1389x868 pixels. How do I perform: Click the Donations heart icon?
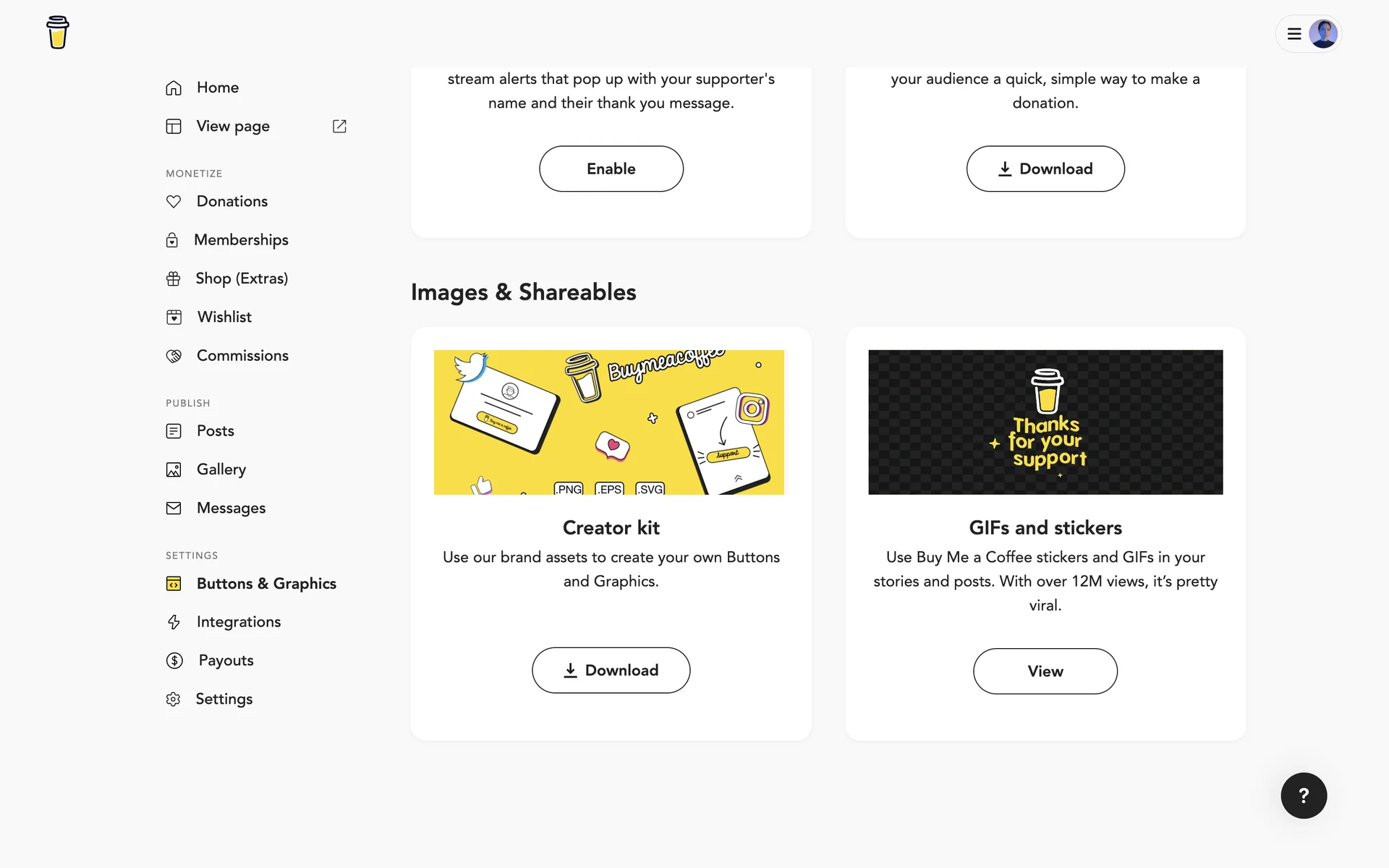[174, 201]
